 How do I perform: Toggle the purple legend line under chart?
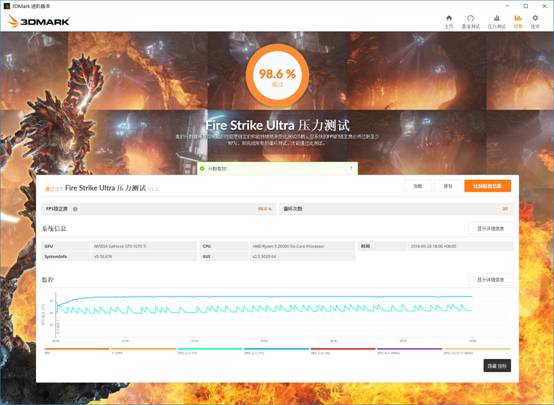pyautogui.click(x=409, y=349)
